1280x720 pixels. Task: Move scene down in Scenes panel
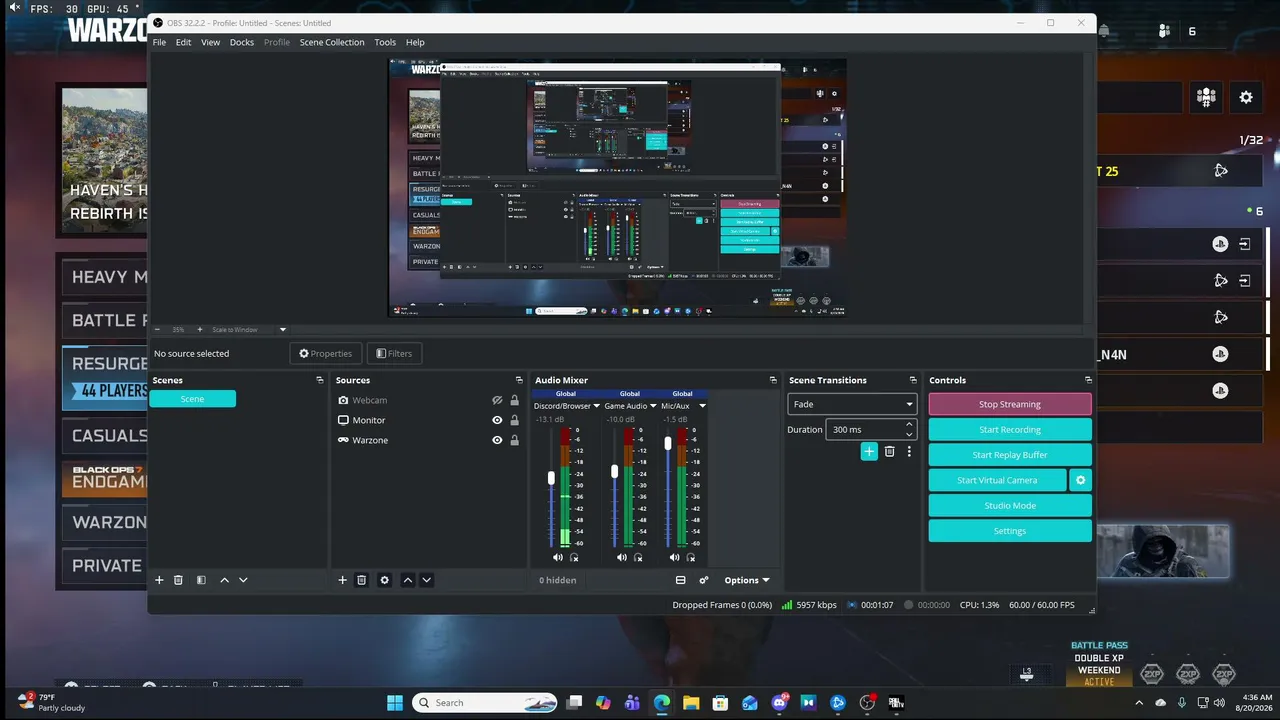(243, 580)
